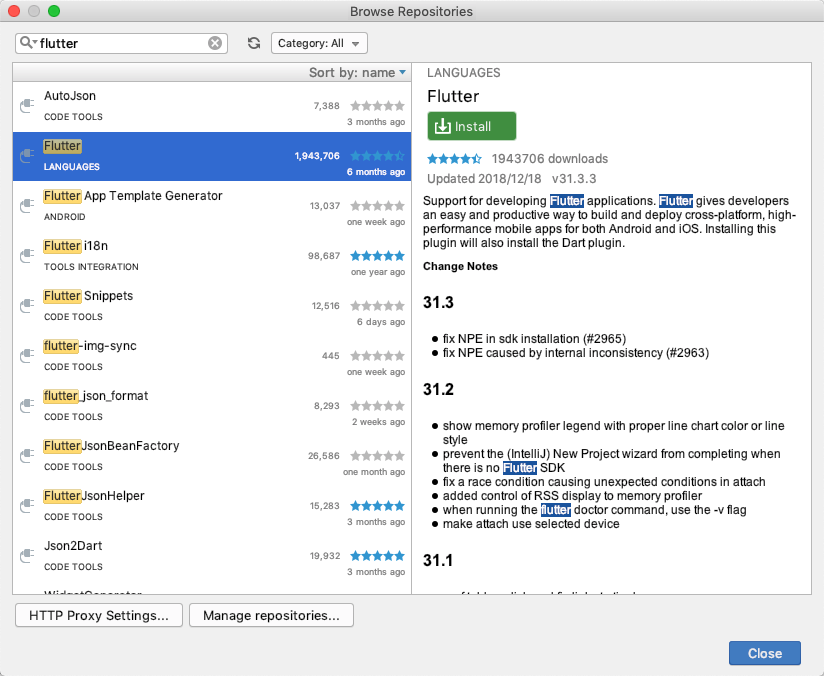This screenshot has width=824, height=676.
Task: Click the Flutter Snippets gray star rating
Action: pyautogui.click(x=377, y=305)
